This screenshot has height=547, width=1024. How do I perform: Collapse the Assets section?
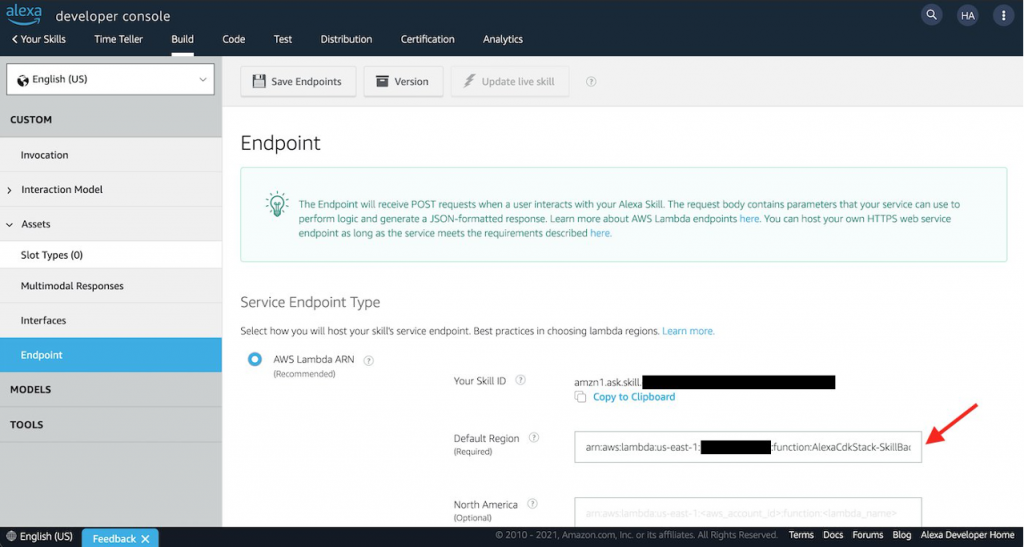click(x=9, y=225)
